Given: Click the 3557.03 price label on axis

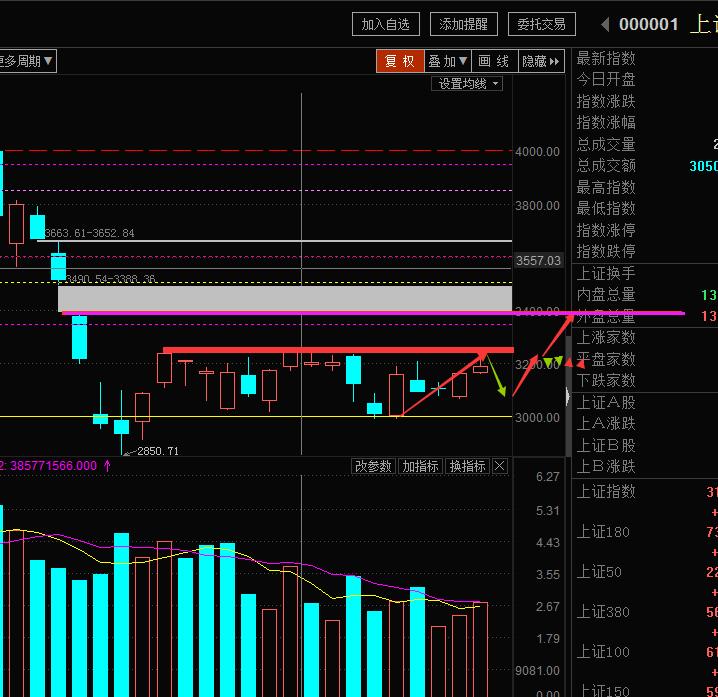Looking at the screenshot, I should tap(538, 260).
